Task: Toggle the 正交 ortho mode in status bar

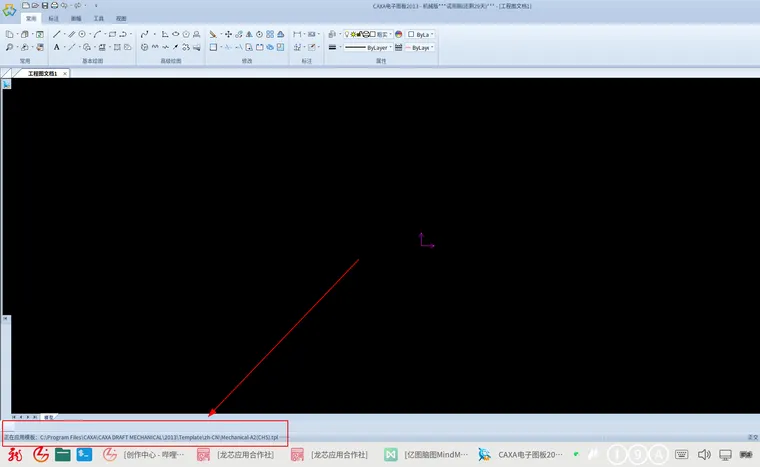Action: pyautogui.click(x=753, y=437)
